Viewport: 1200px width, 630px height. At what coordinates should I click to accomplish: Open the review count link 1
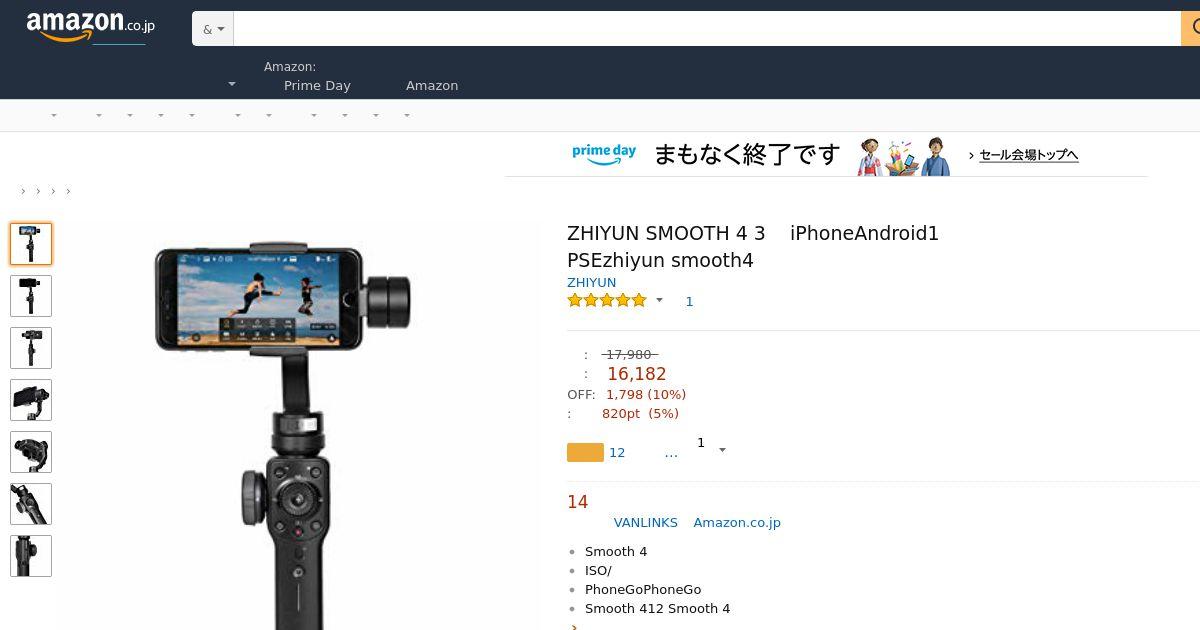(x=689, y=302)
